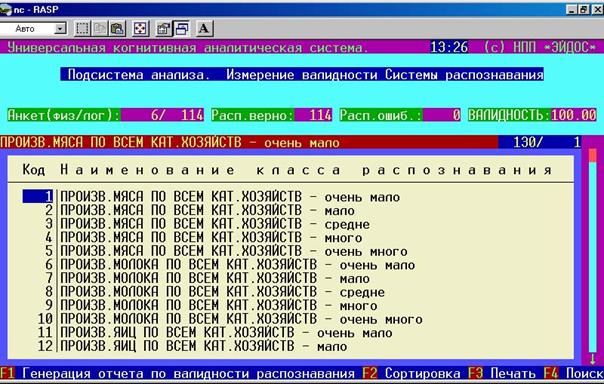Open the console Properties icon
This screenshot has width=604, height=384.
coord(163,29)
